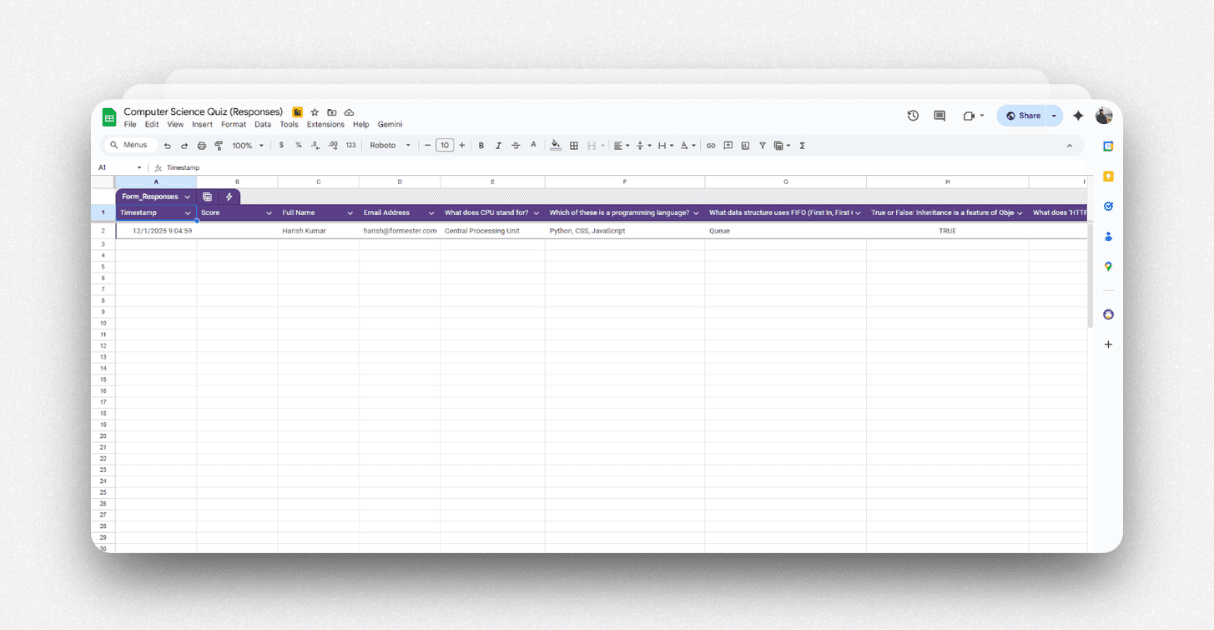Toggle strikethrough formatting

click(515, 145)
